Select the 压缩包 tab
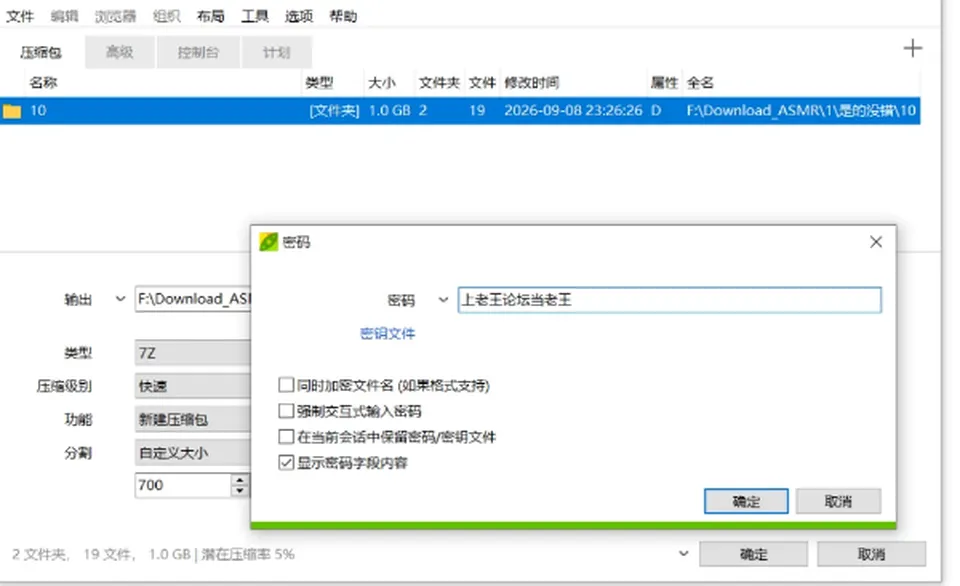The width and height of the screenshot is (960, 586). 41,52
